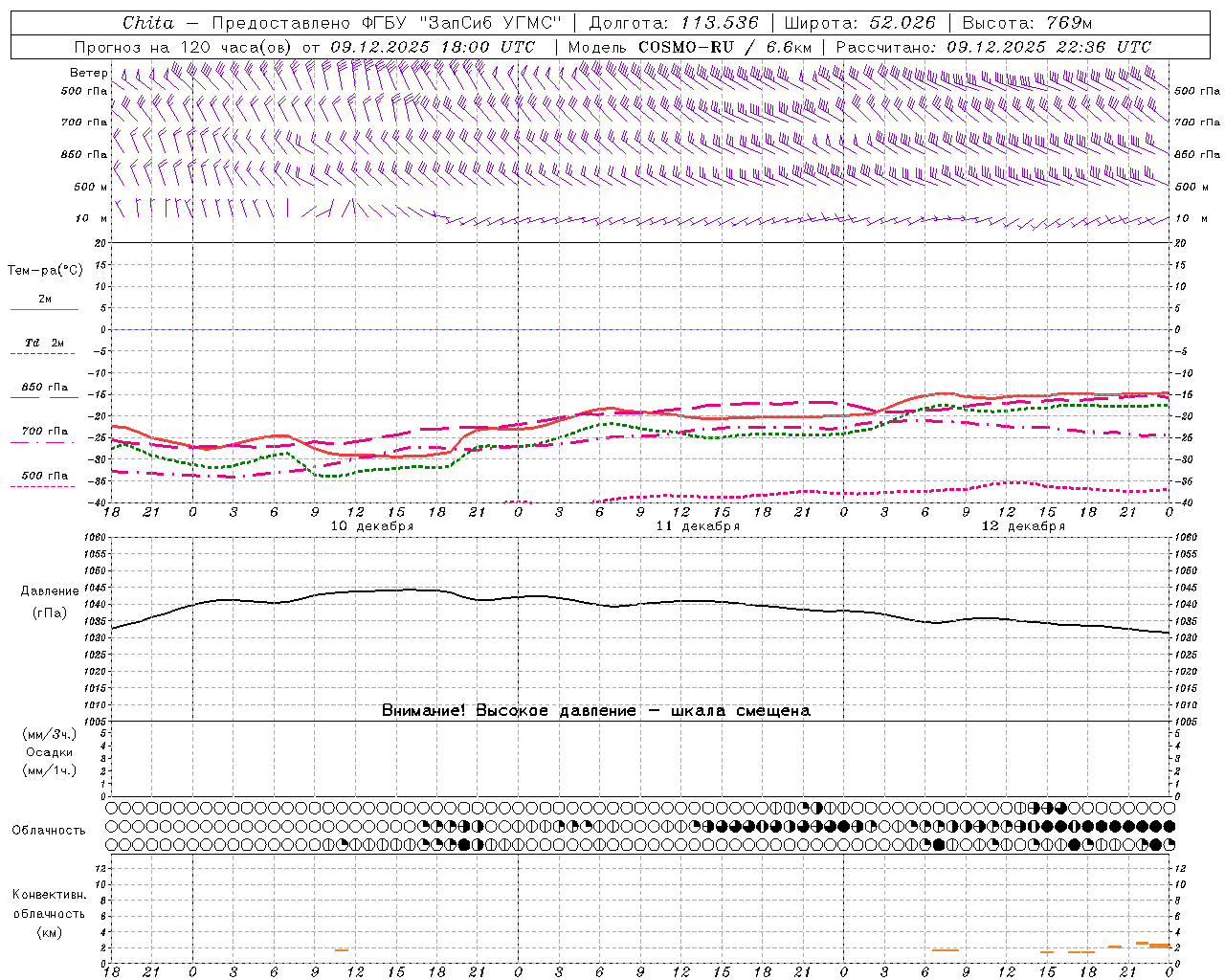This screenshot has height=980, width=1225.
Task: Click provider text ФГБУ "ЗапСиб УГМС"
Action: coord(461,23)
